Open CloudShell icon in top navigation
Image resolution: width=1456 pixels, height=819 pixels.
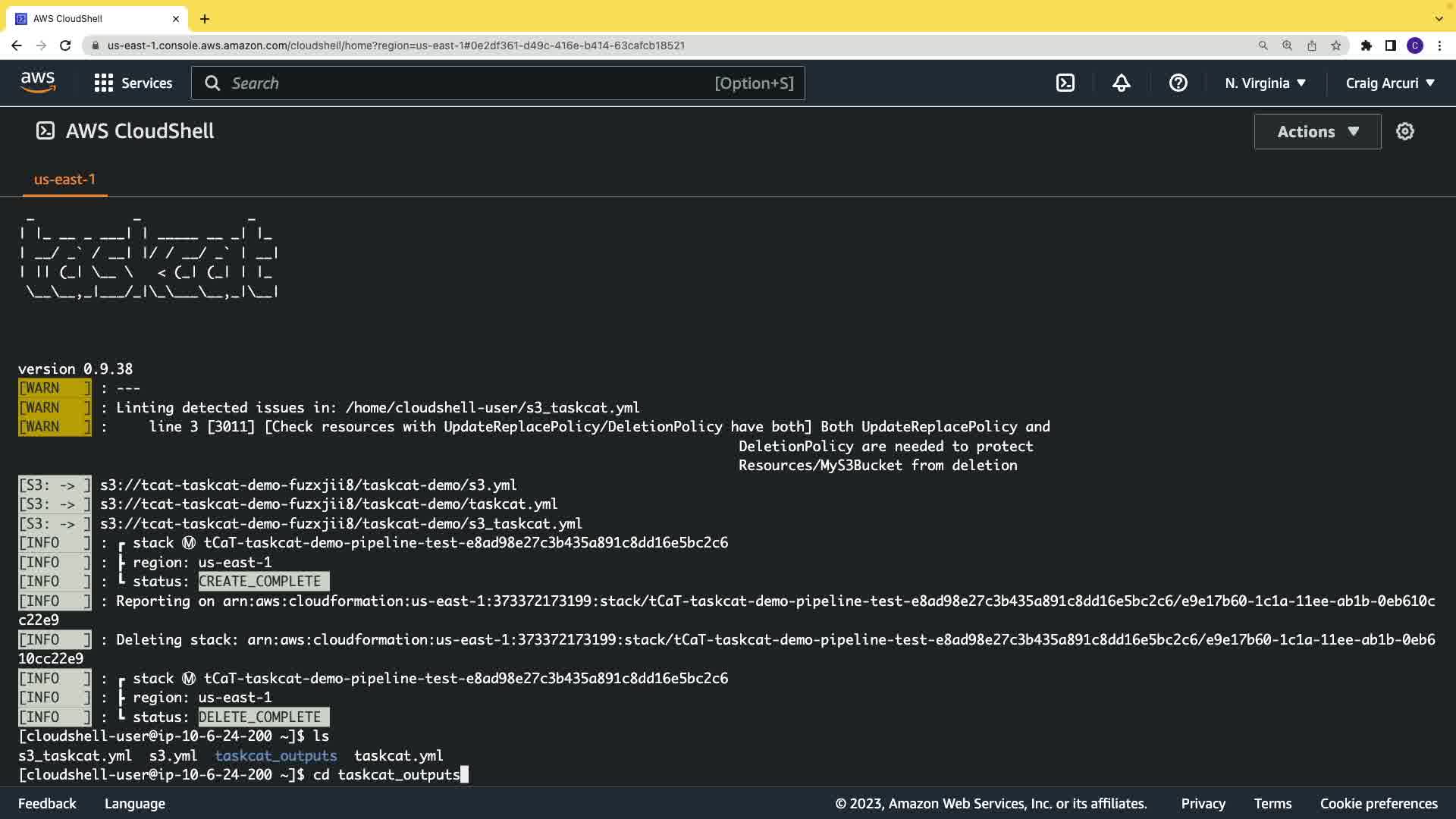click(1065, 83)
